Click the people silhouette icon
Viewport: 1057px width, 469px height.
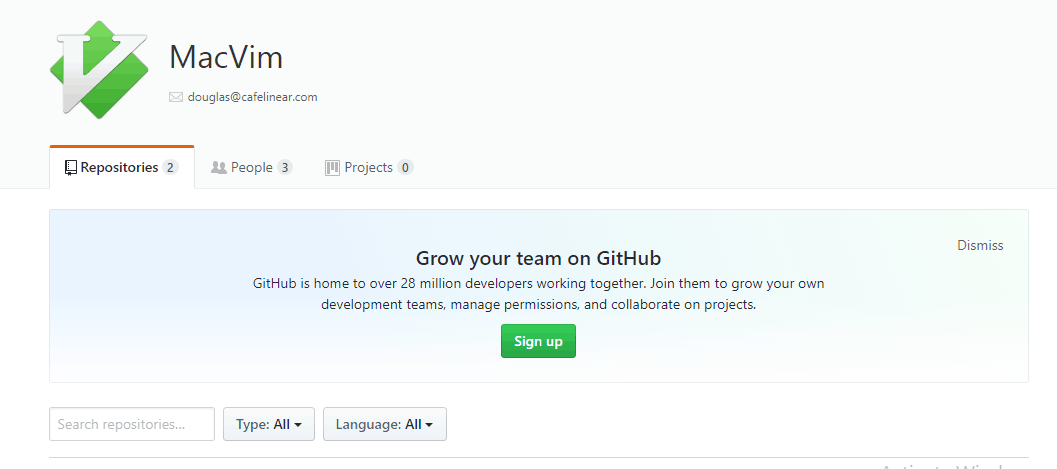[218, 167]
